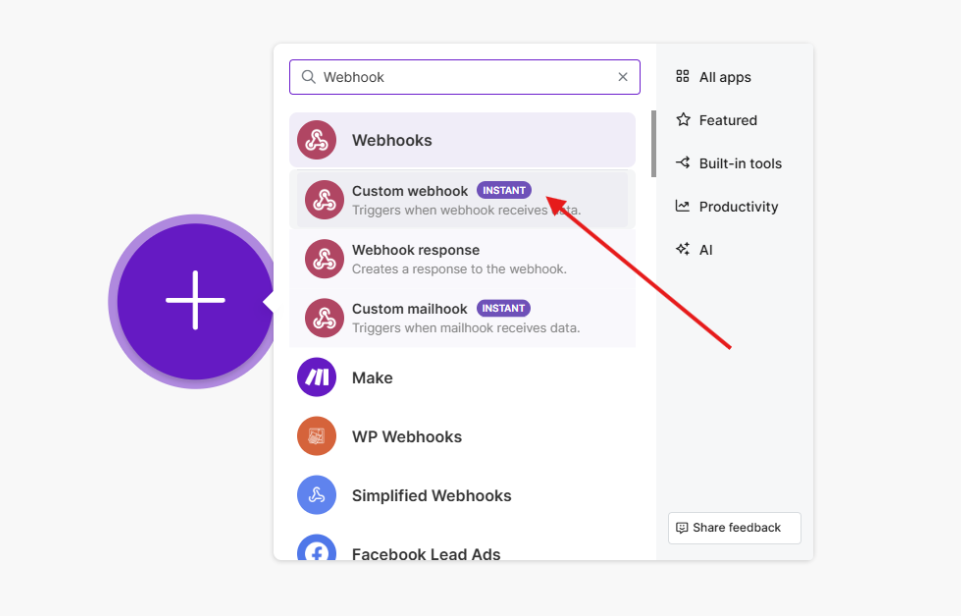Choose the WP Webhooks orange icon
The height and width of the screenshot is (616, 961).
click(317, 436)
